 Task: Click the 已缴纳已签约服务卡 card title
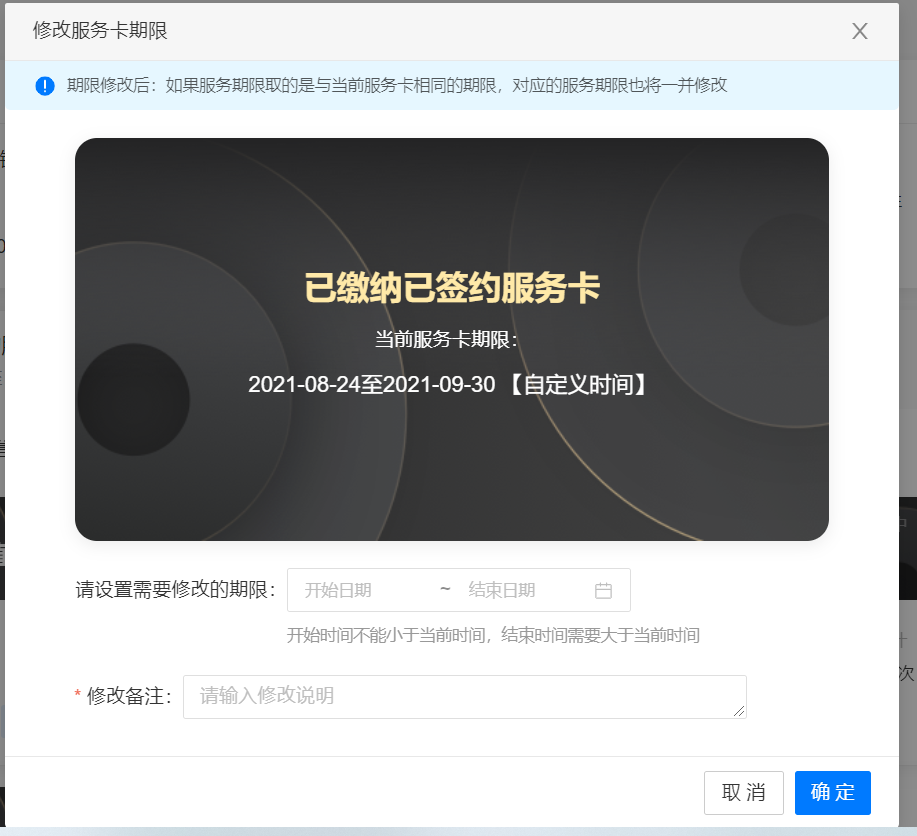(452, 288)
